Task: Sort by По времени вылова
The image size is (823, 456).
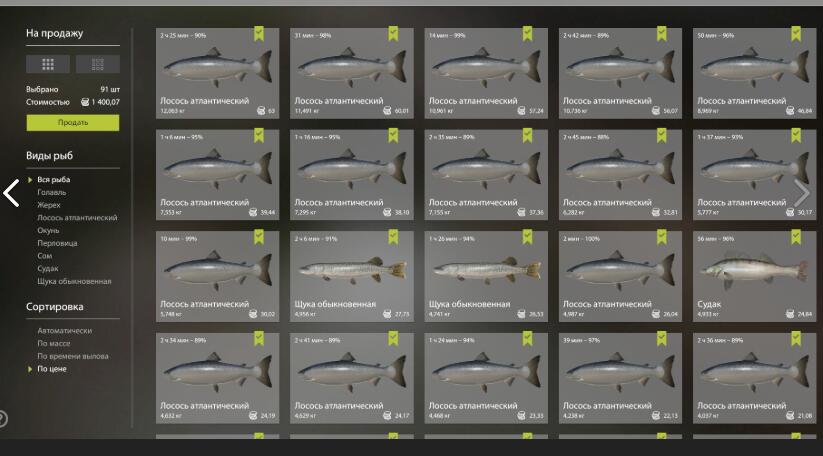Action: [x=72, y=356]
